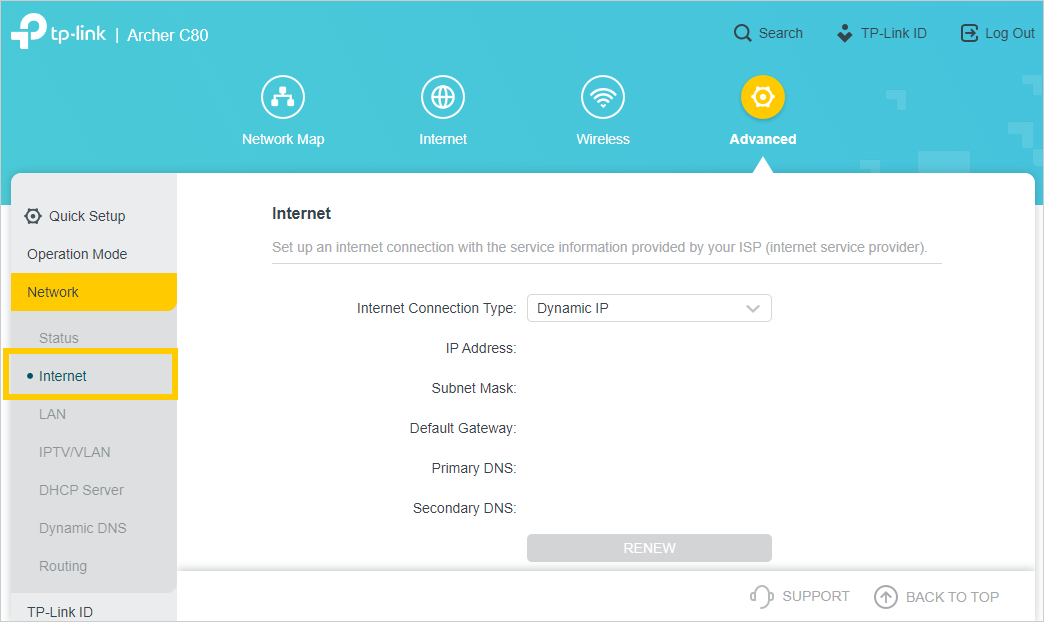Open the Internet globe icon tab

pos(443,97)
